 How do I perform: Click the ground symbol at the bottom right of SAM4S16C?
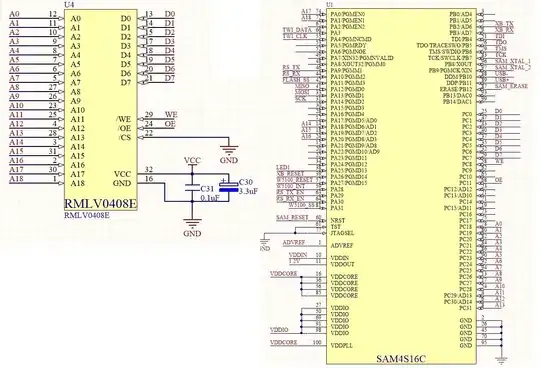click(x=501, y=360)
